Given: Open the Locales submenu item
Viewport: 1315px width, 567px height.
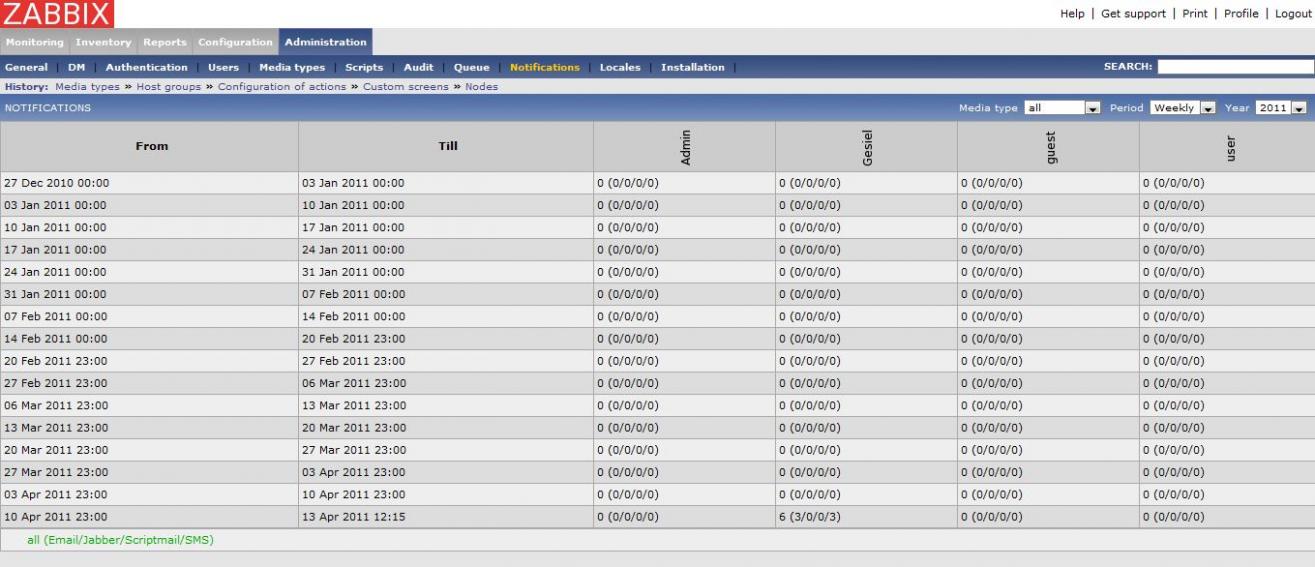Looking at the screenshot, I should (x=620, y=67).
